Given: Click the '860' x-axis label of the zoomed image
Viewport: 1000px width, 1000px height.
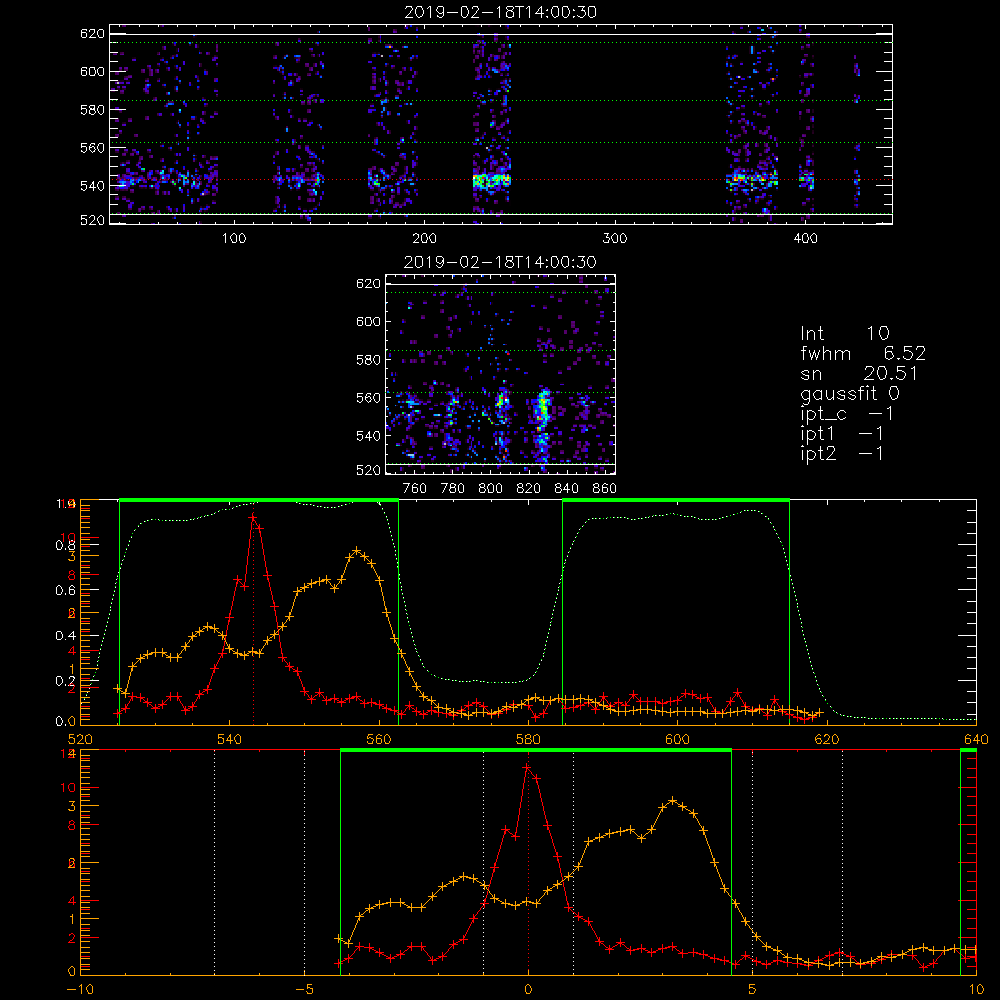Looking at the screenshot, I should point(605,489).
